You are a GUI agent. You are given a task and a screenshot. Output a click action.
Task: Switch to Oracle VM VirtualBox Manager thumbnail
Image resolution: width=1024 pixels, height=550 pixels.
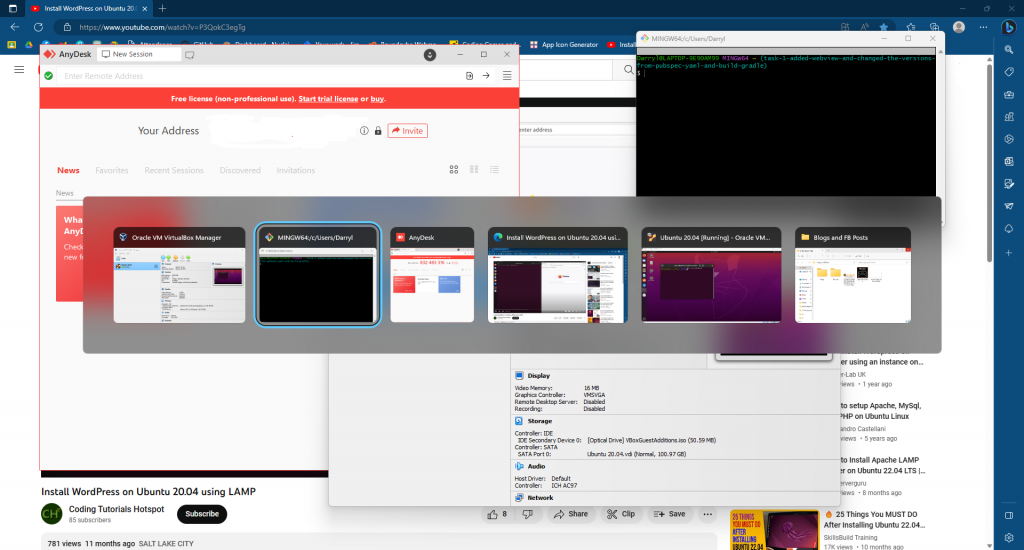[180, 275]
